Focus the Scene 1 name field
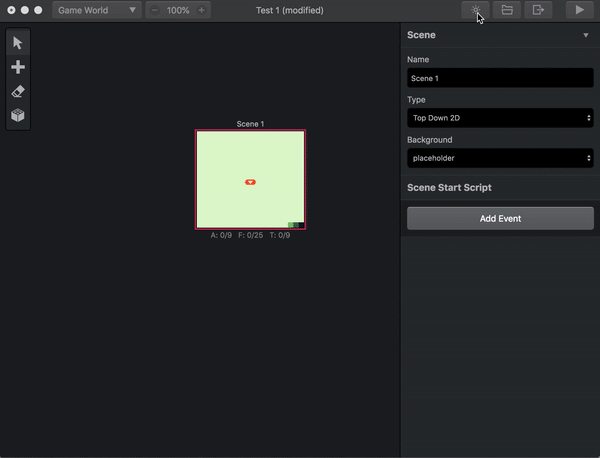Viewport: 600px width, 458px height. [x=500, y=78]
